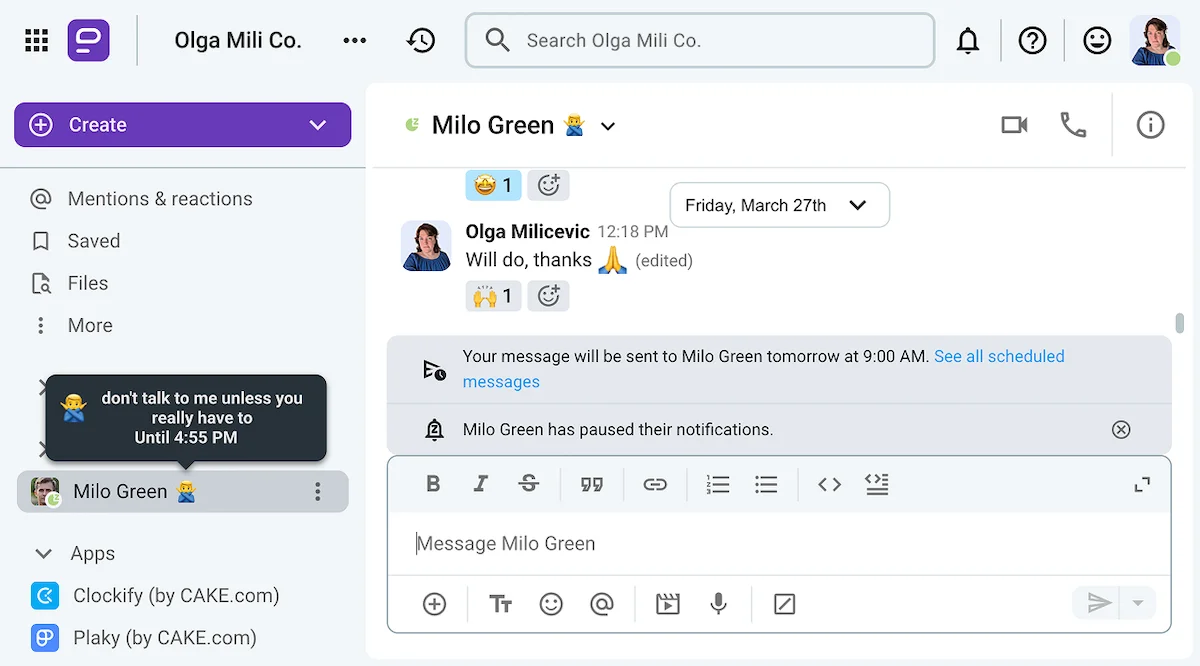Toggle italic formatting in the composer
The image size is (1200, 666).
pos(481,484)
